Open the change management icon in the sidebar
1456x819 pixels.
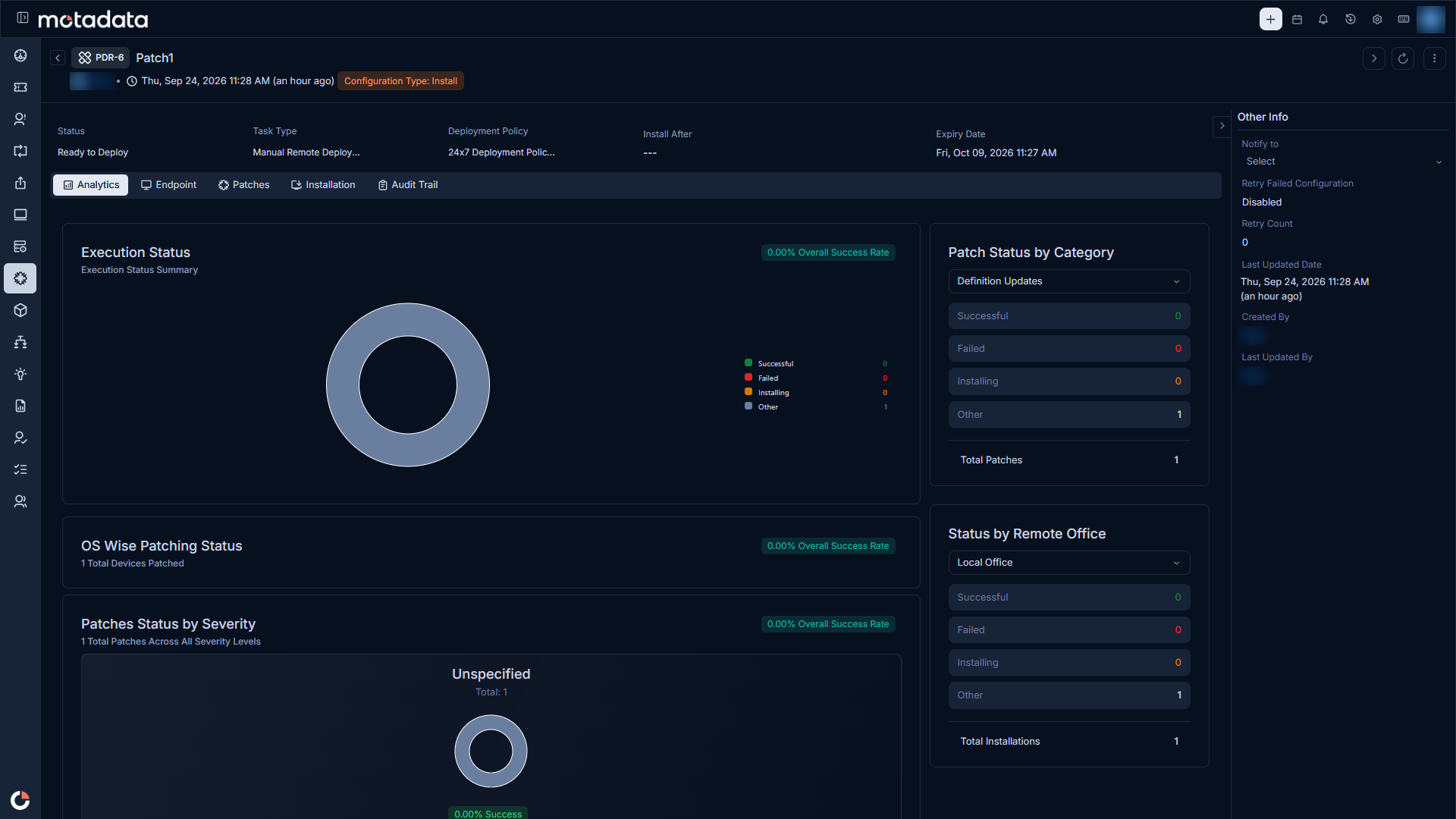(20, 151)
